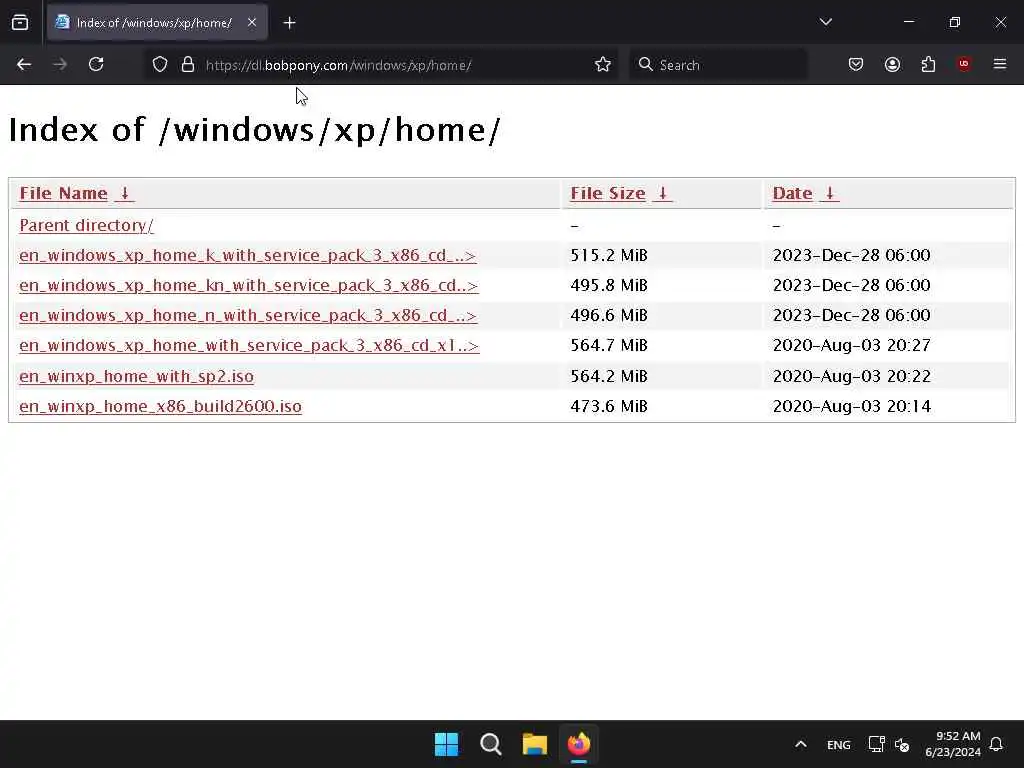Screen dimensions: 1024x768
Task: Click the Firefox taskbar icon
Action: [579, 744]
